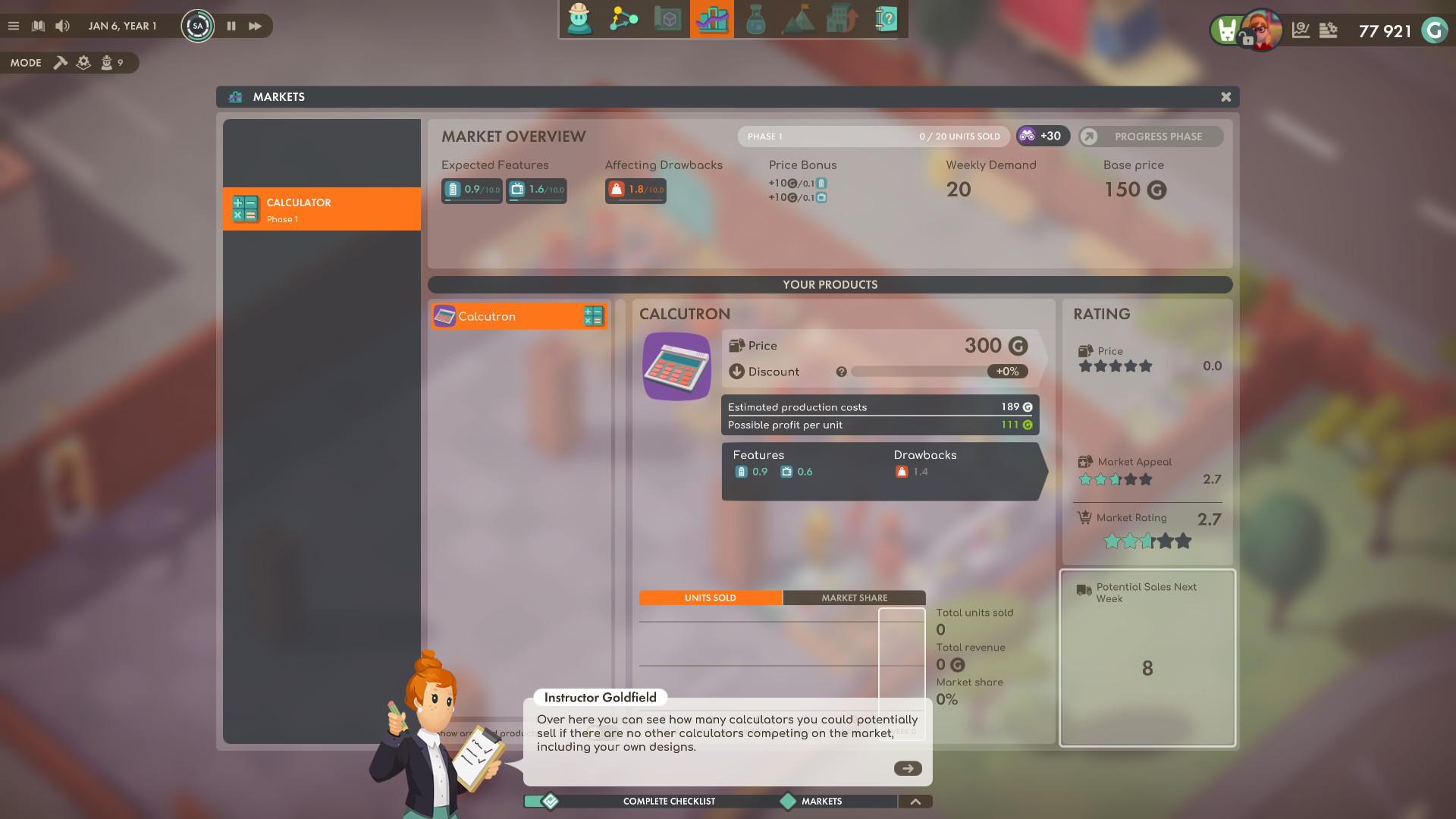Select the Staff management icon
Image resolution: width=1456 pixels, height=819 pixels.
click(x=578, y=19)
